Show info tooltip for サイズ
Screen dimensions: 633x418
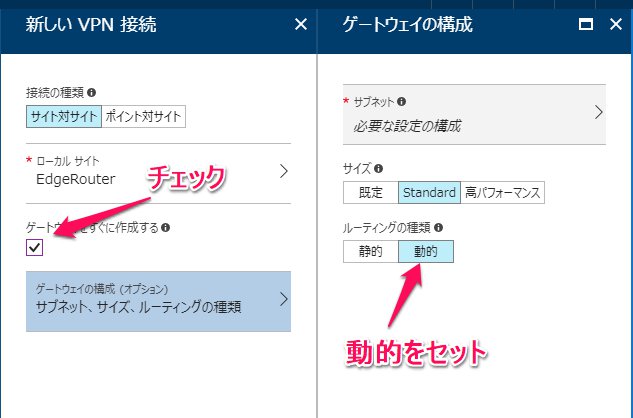[378, 169]
